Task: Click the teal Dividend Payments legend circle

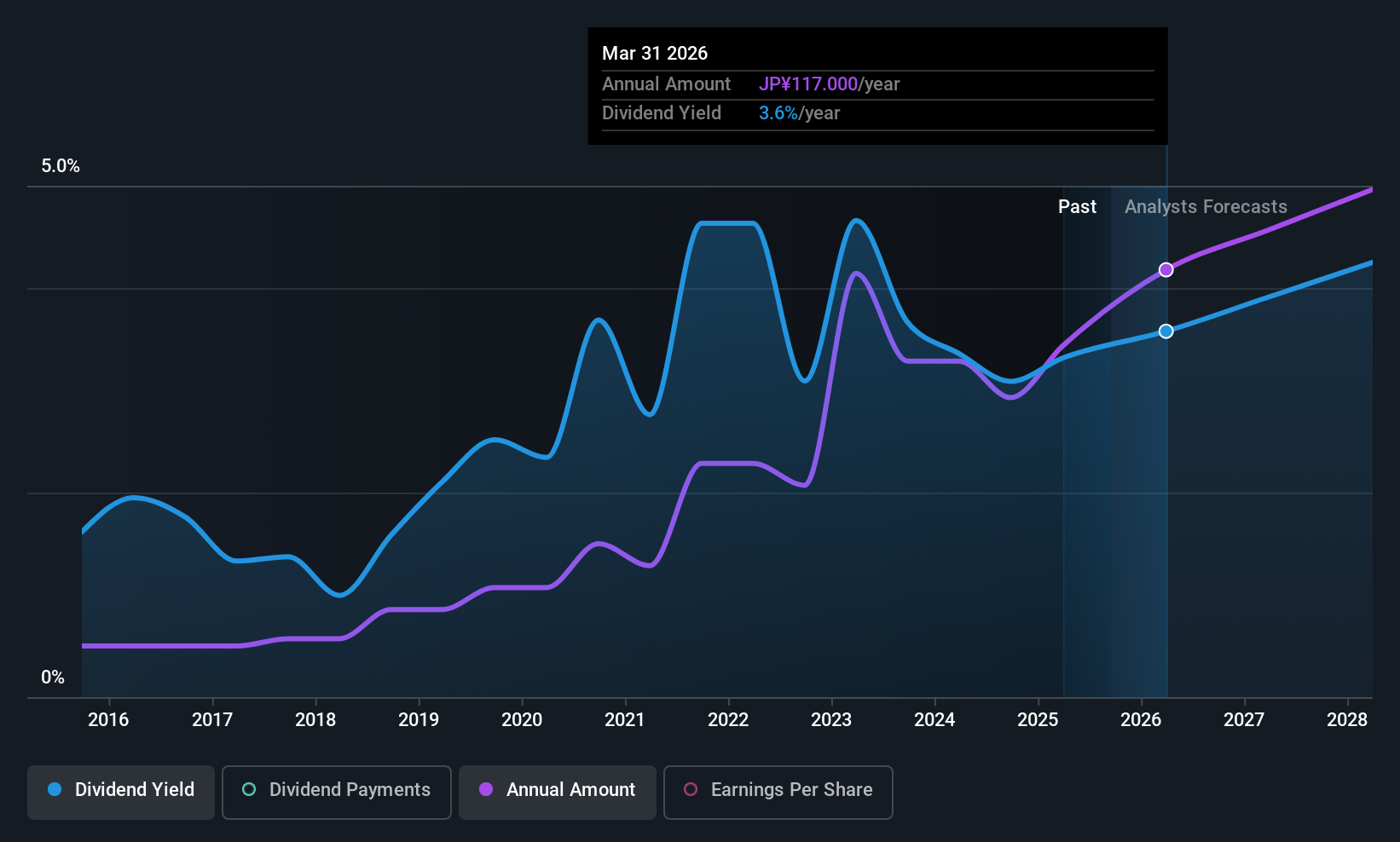Action: [x=249, y=789]
